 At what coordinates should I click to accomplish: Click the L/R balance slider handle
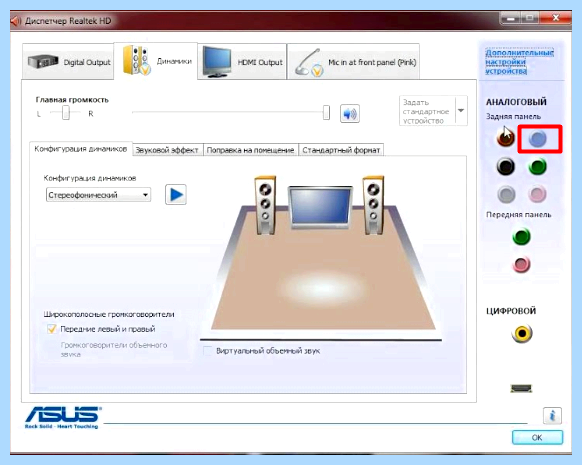tap(66, 112)
